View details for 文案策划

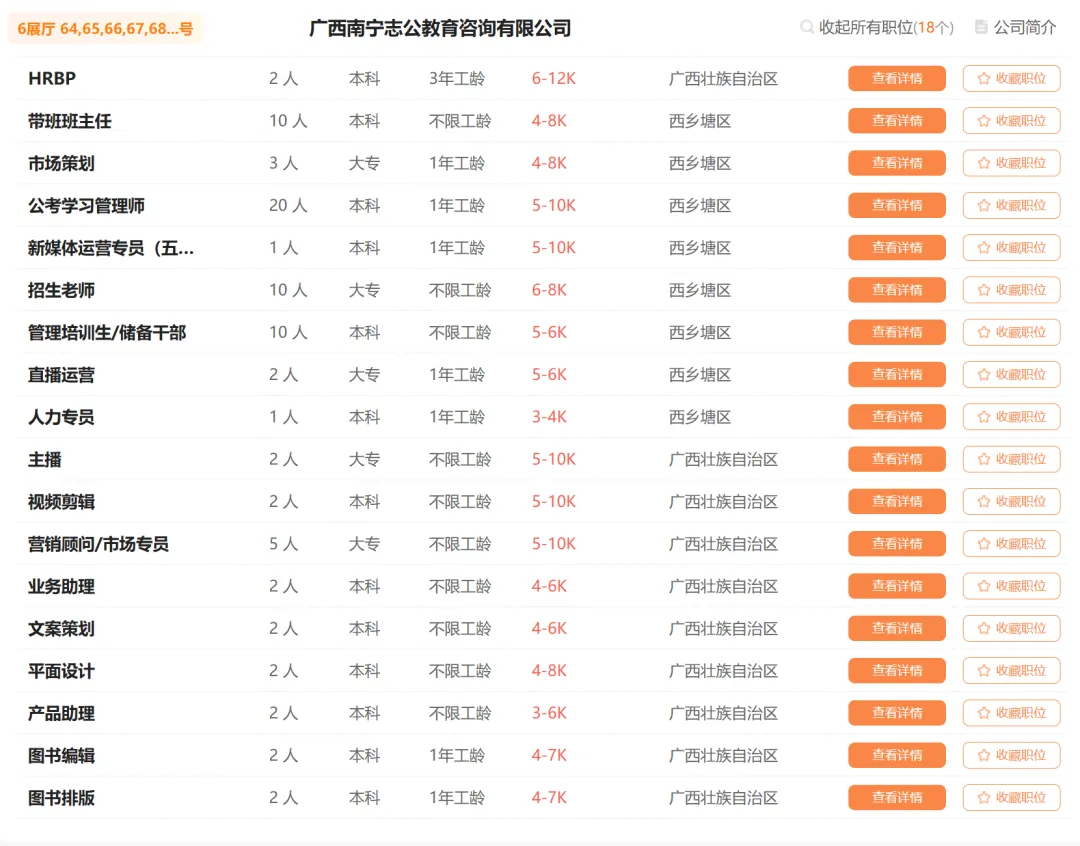[897, 628]
